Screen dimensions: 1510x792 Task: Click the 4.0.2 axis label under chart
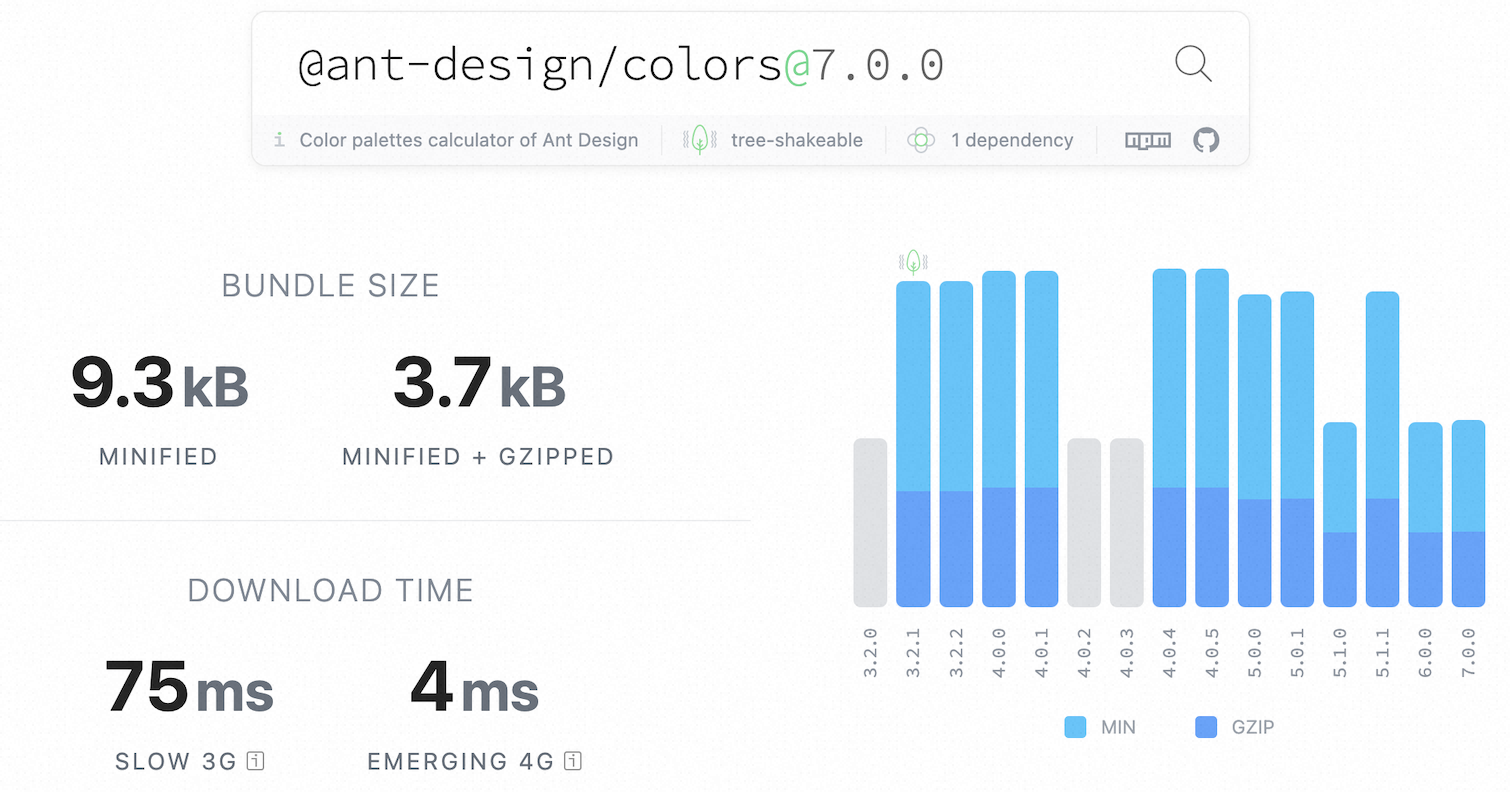tap(1084, 653)
